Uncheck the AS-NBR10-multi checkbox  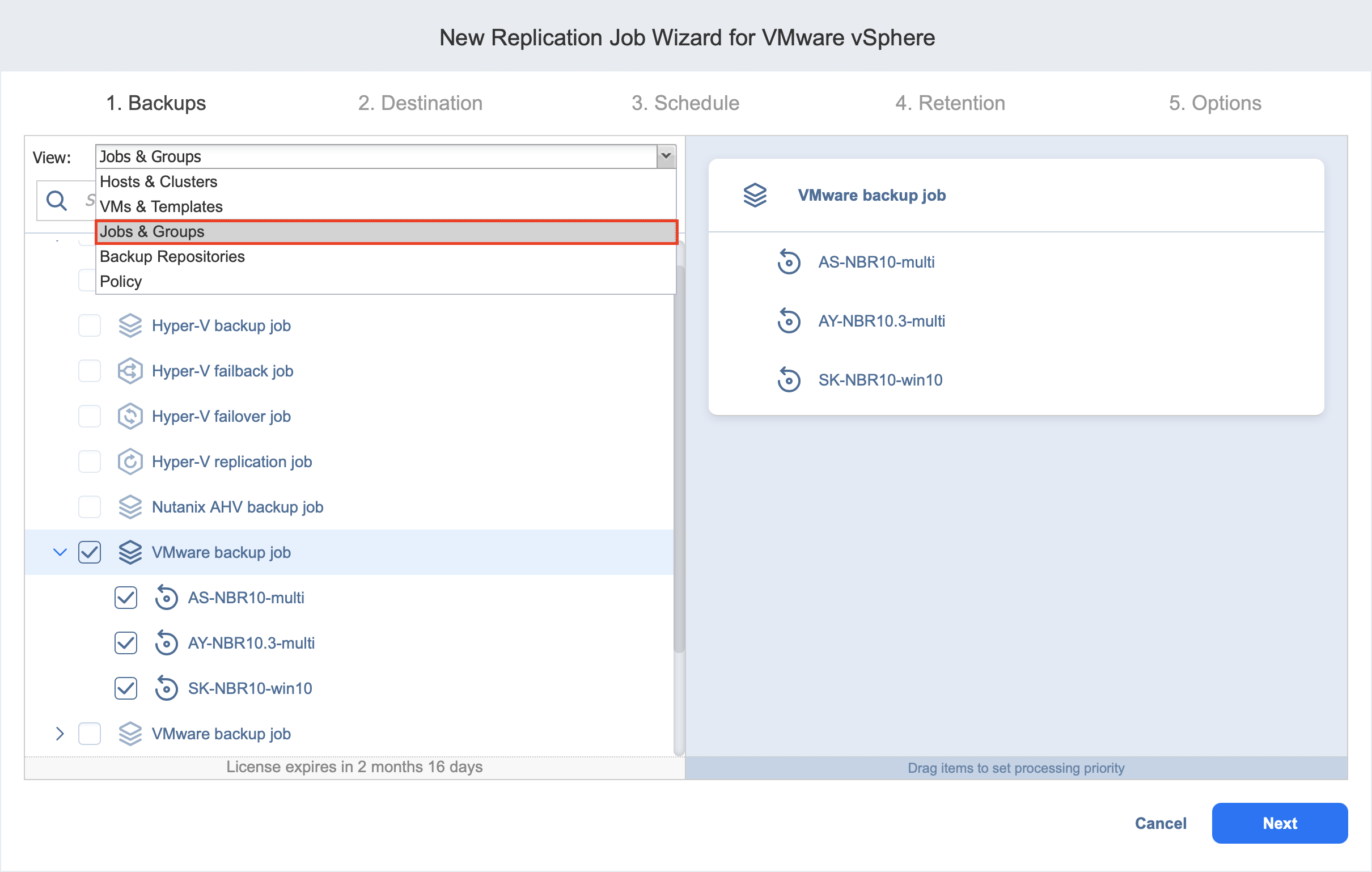[126, 597]
